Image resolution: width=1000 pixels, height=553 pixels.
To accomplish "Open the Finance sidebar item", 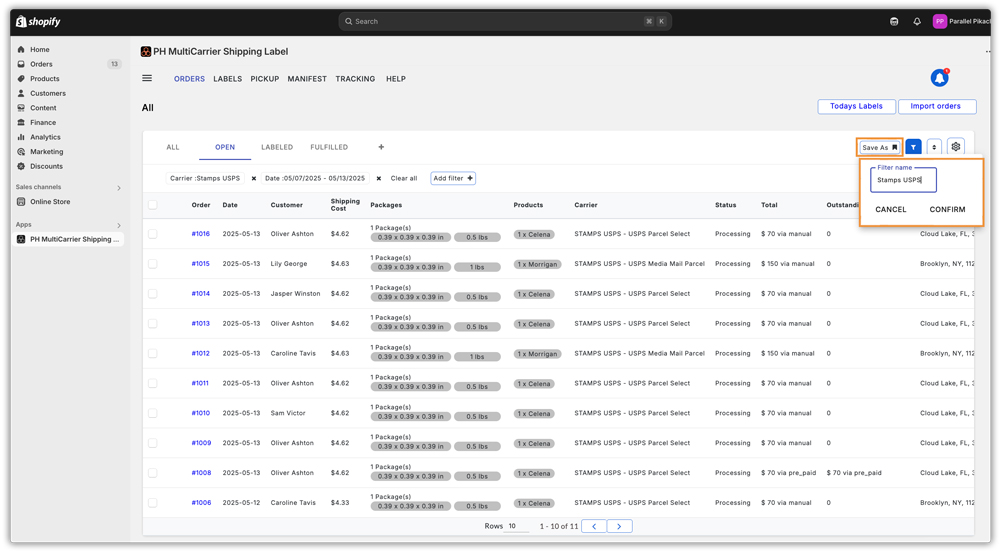I will [x=43, y=122].
